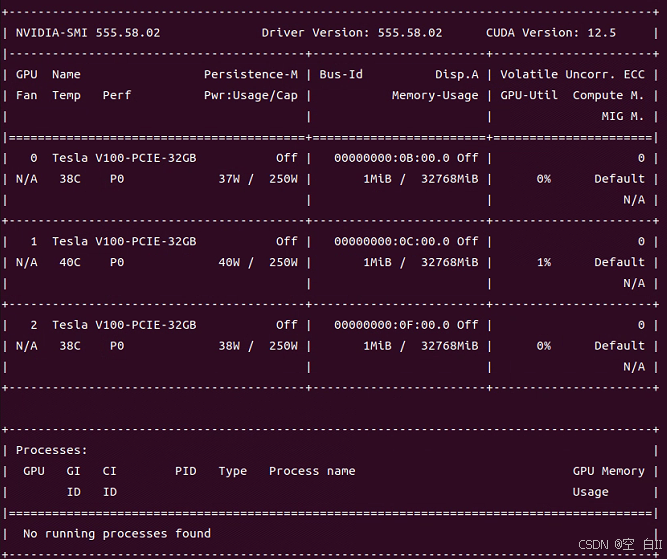Click the Compute M. header text

pos(608,95)
